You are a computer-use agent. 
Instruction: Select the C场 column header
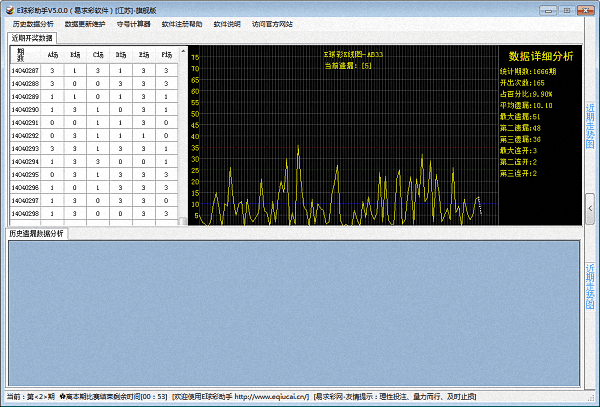pyautogui.click(x=98, y=55)
